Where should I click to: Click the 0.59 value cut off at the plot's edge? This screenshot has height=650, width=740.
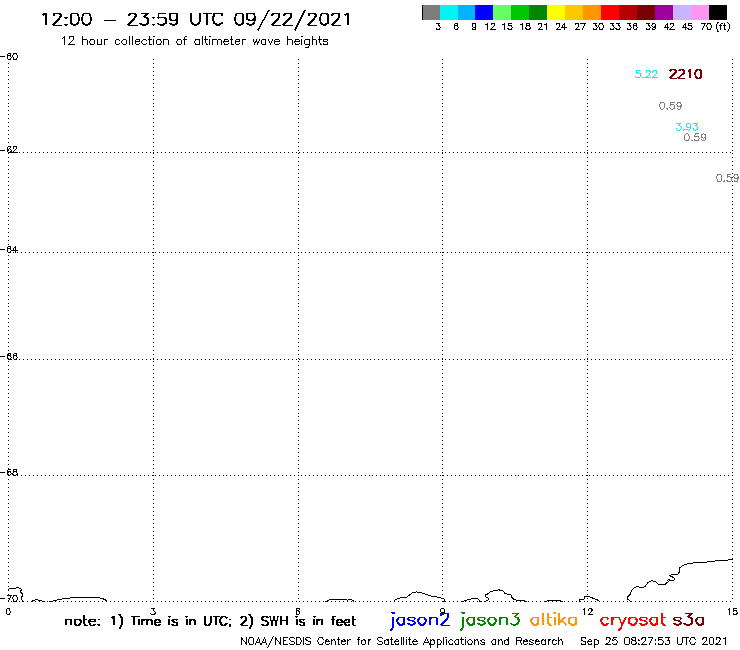pyautogui.click(x=727, y=178)
